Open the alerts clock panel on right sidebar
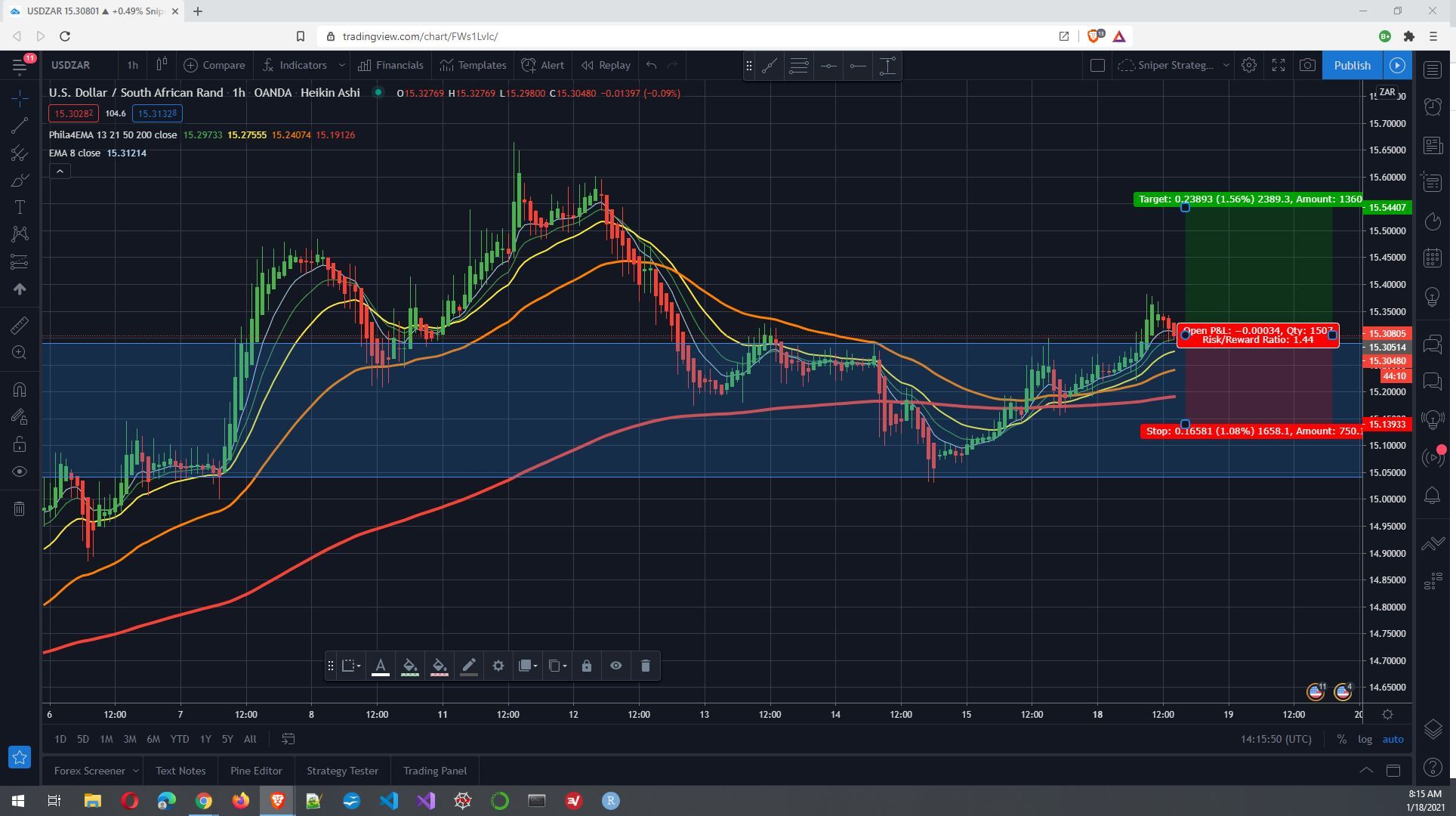Viewport: 1456px width, 816px height. click(1433, 107)
